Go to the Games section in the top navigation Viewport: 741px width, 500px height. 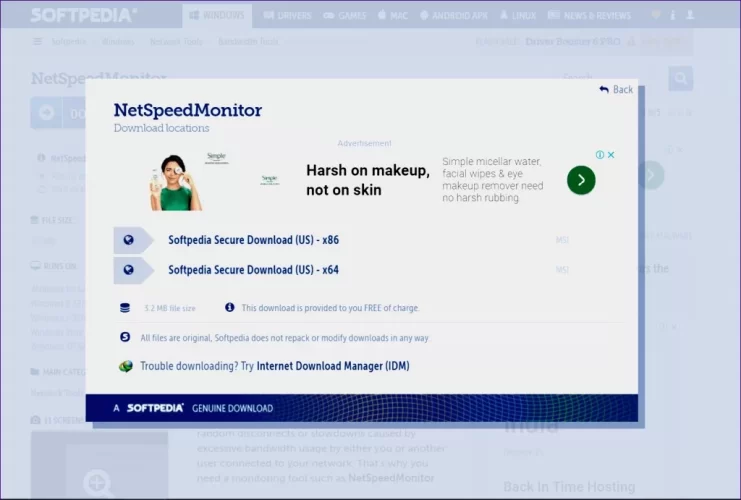click(x=345, y=15)
